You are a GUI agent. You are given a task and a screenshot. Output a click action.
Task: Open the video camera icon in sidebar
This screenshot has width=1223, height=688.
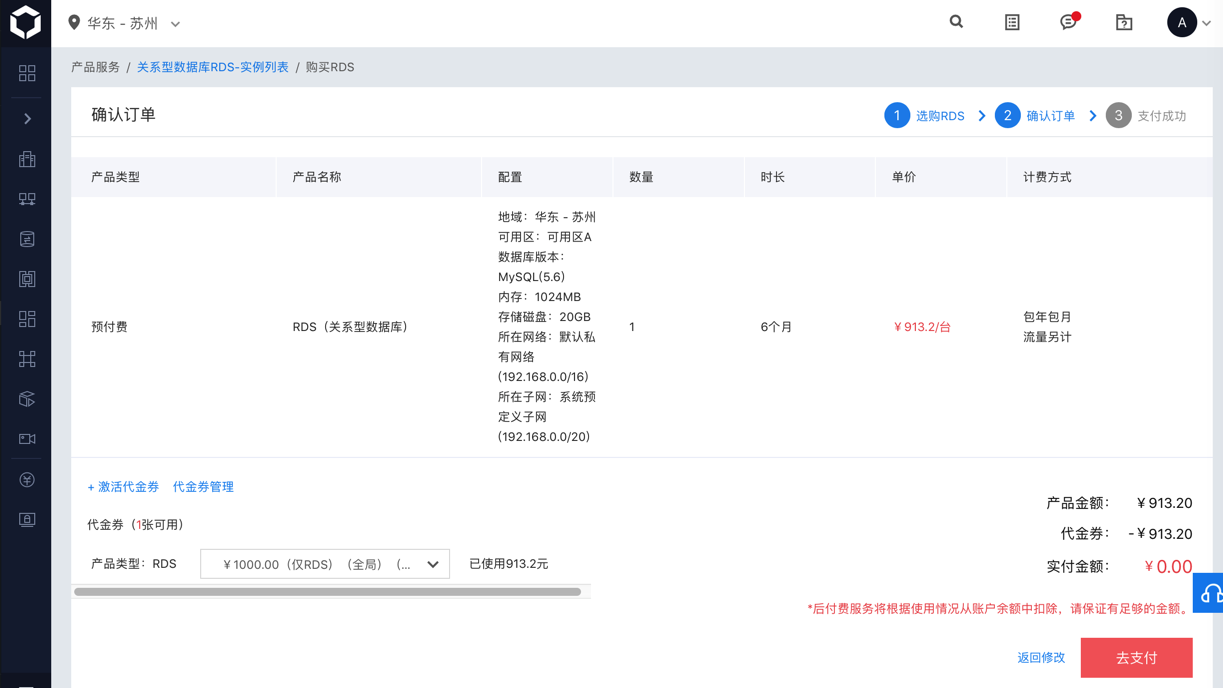[x=27, y=439]
